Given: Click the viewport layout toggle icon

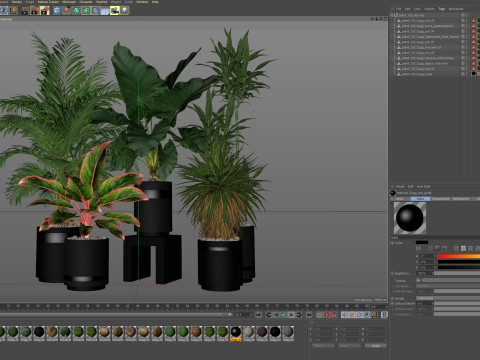Looking at the screenshot, I should click(386, 19).
